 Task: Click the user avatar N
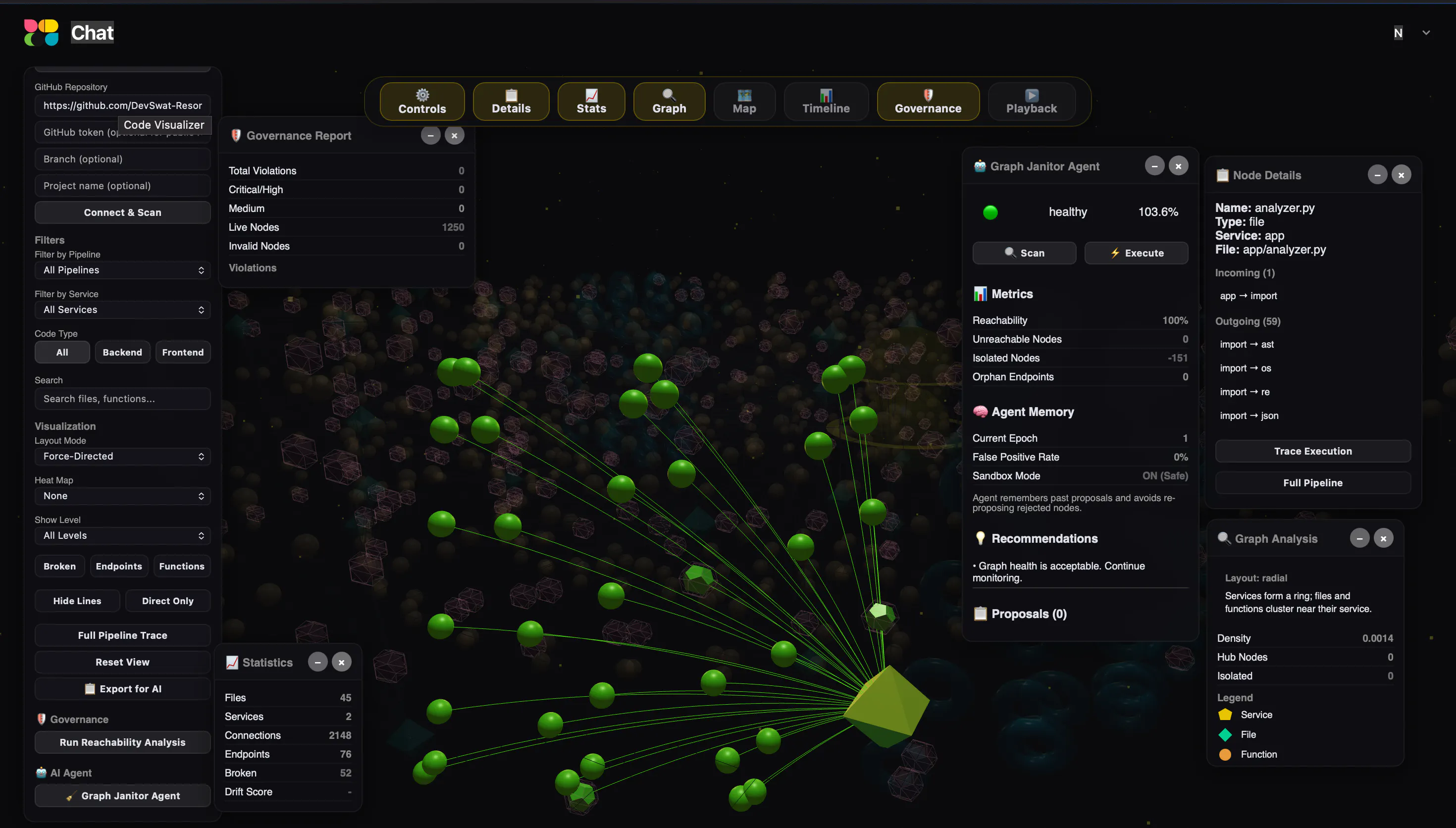pos(1398,33)
